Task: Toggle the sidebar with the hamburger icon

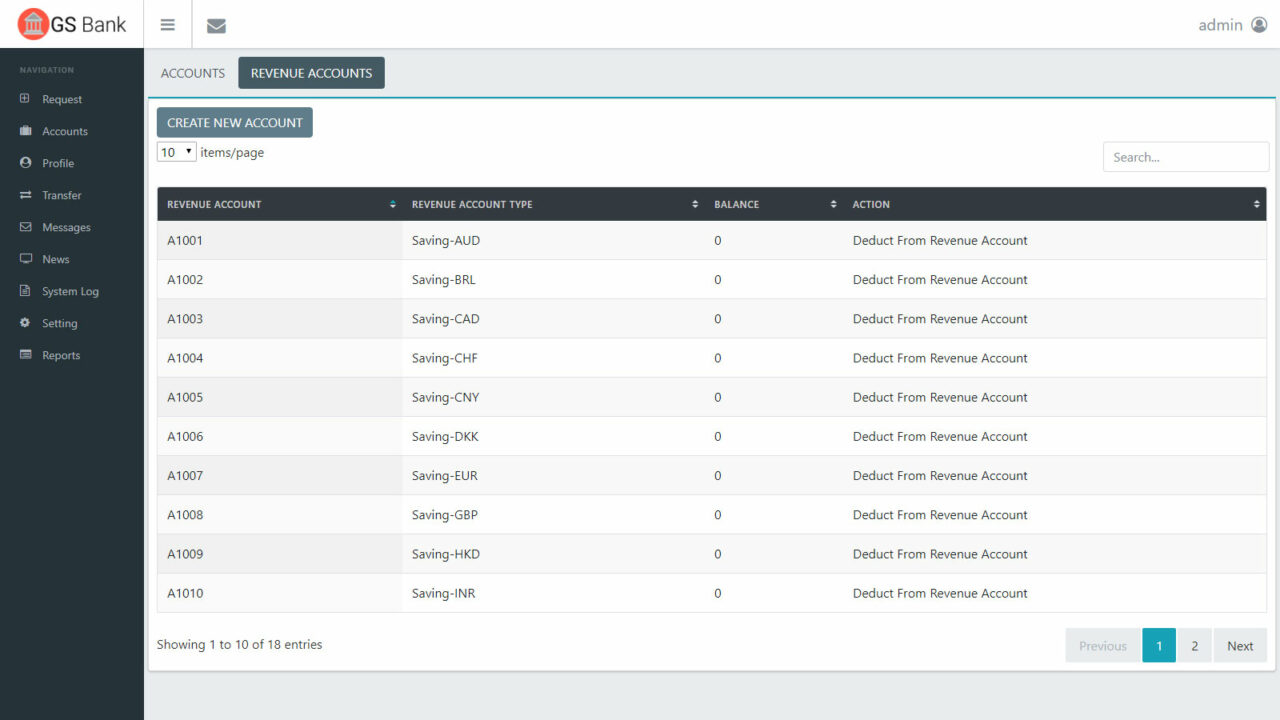Action: [x=167, y=24]
